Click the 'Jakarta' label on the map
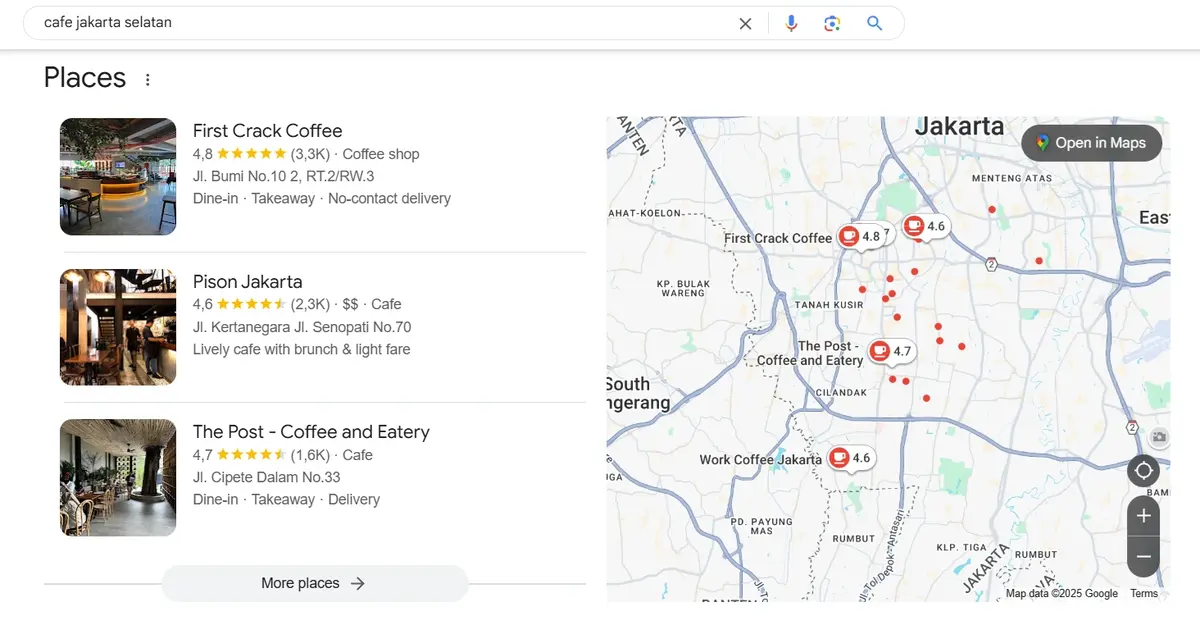 point(959,126)
